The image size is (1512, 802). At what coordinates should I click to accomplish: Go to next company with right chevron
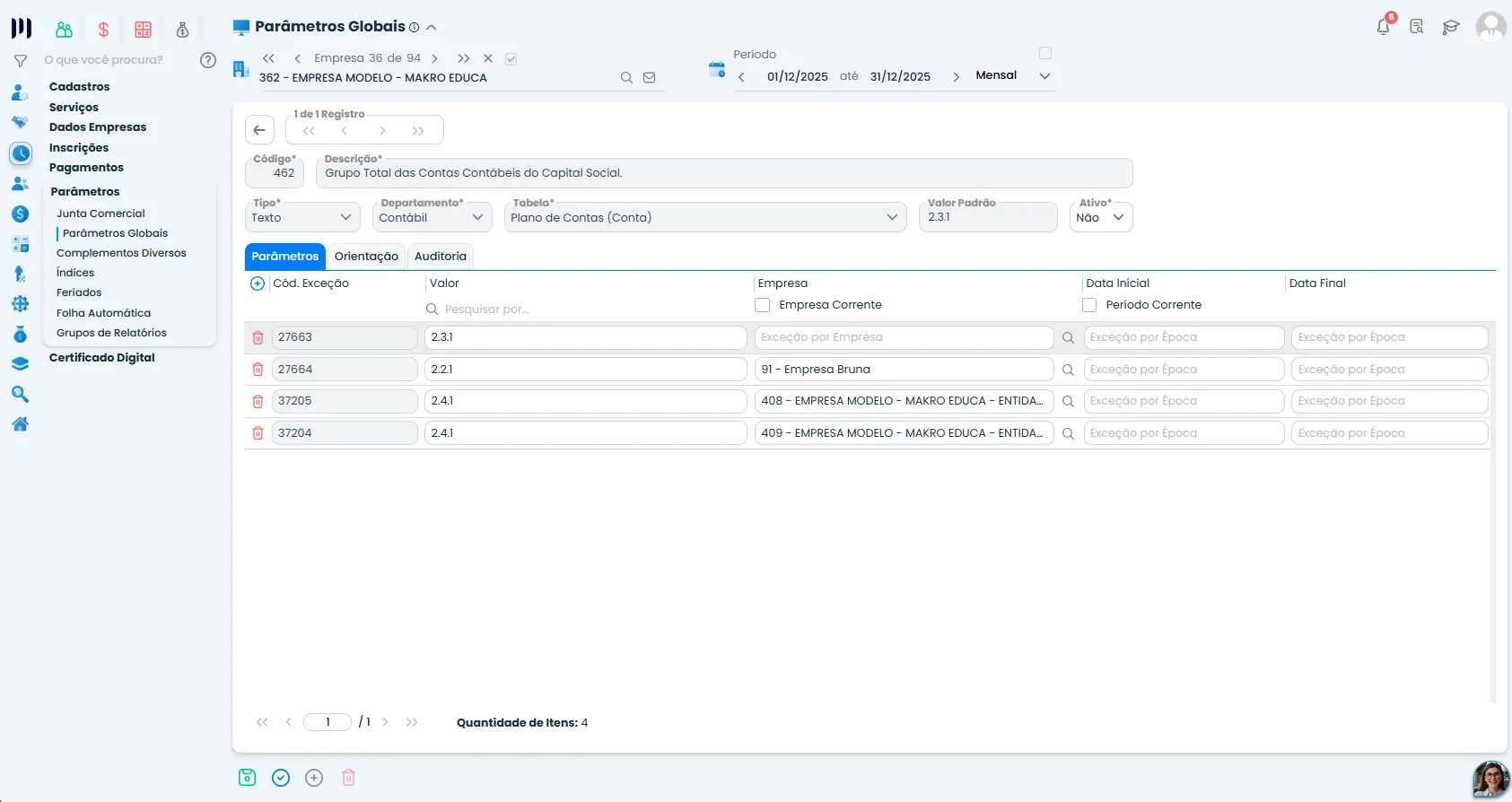point(435,58)
